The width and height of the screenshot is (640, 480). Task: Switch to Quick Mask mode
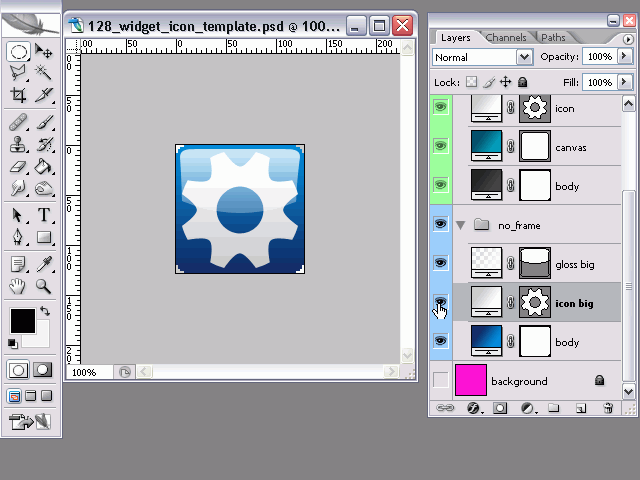pos(42,370)
